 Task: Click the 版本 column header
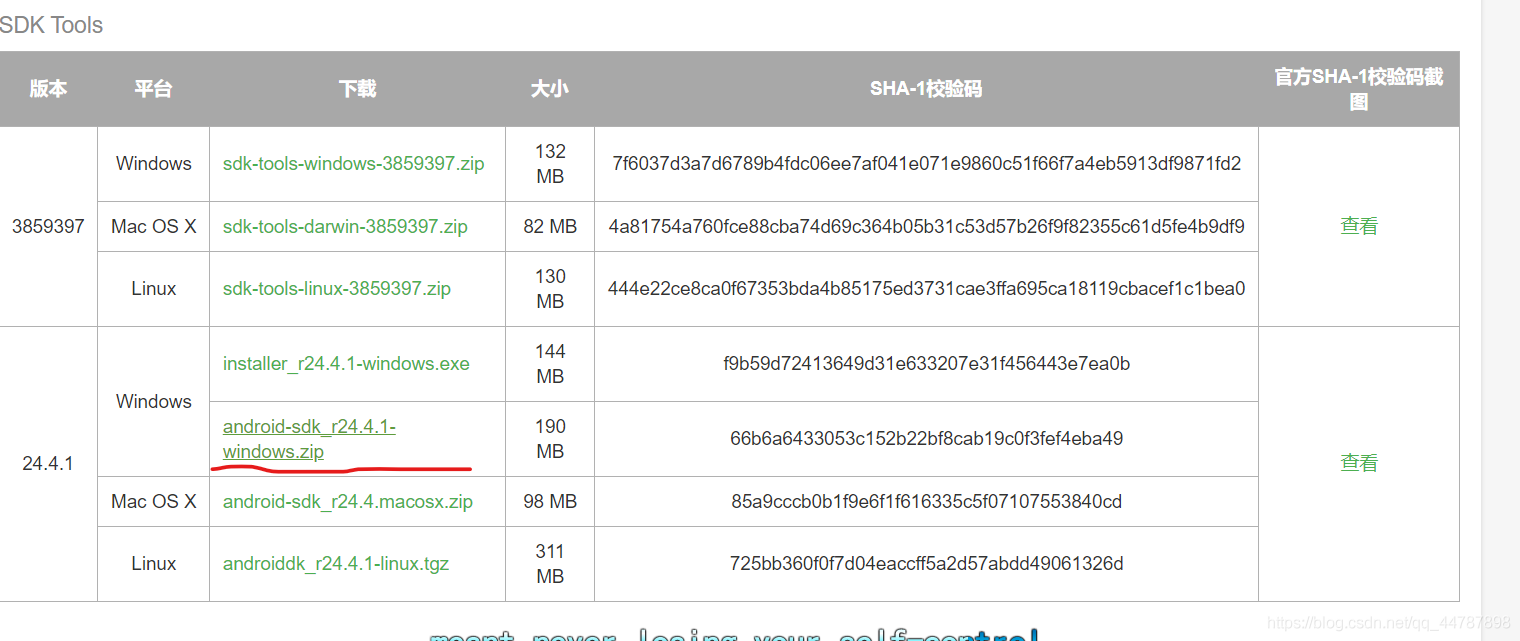click(48, 89)
